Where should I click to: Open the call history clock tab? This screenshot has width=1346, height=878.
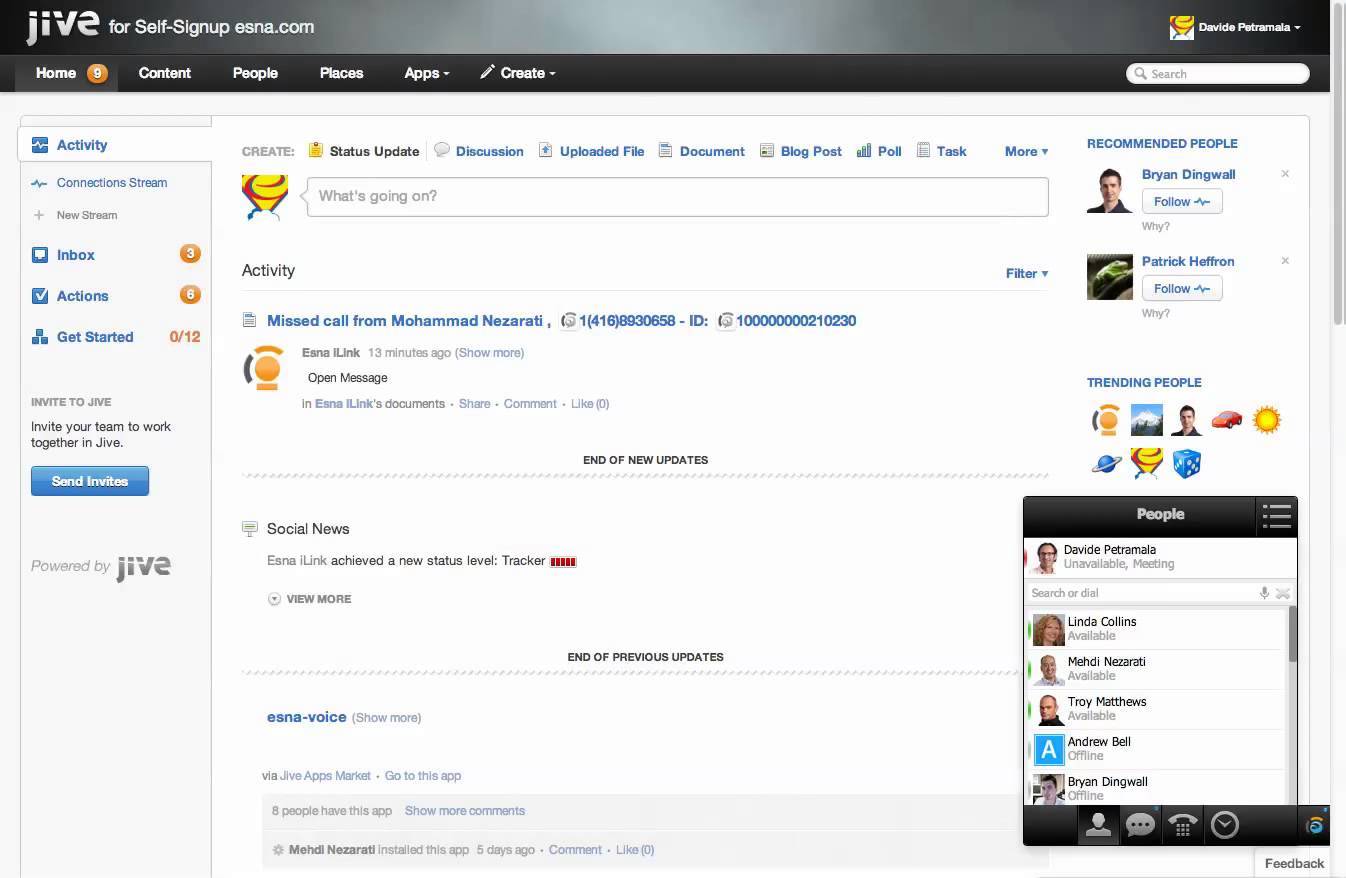tap(1224, 825)
